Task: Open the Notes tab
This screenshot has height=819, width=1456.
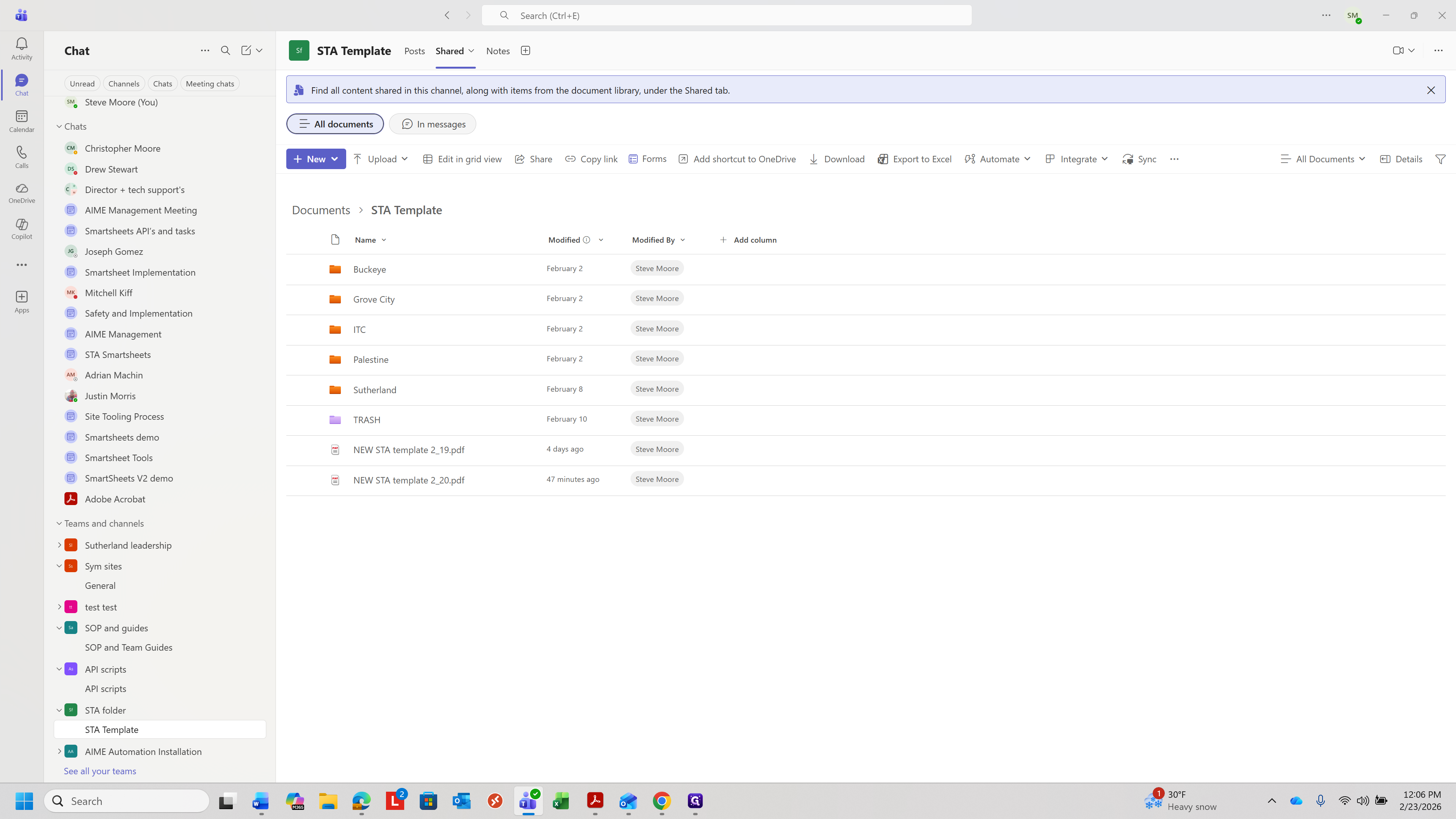Action: pyautogui.click(x=497, y=51)
